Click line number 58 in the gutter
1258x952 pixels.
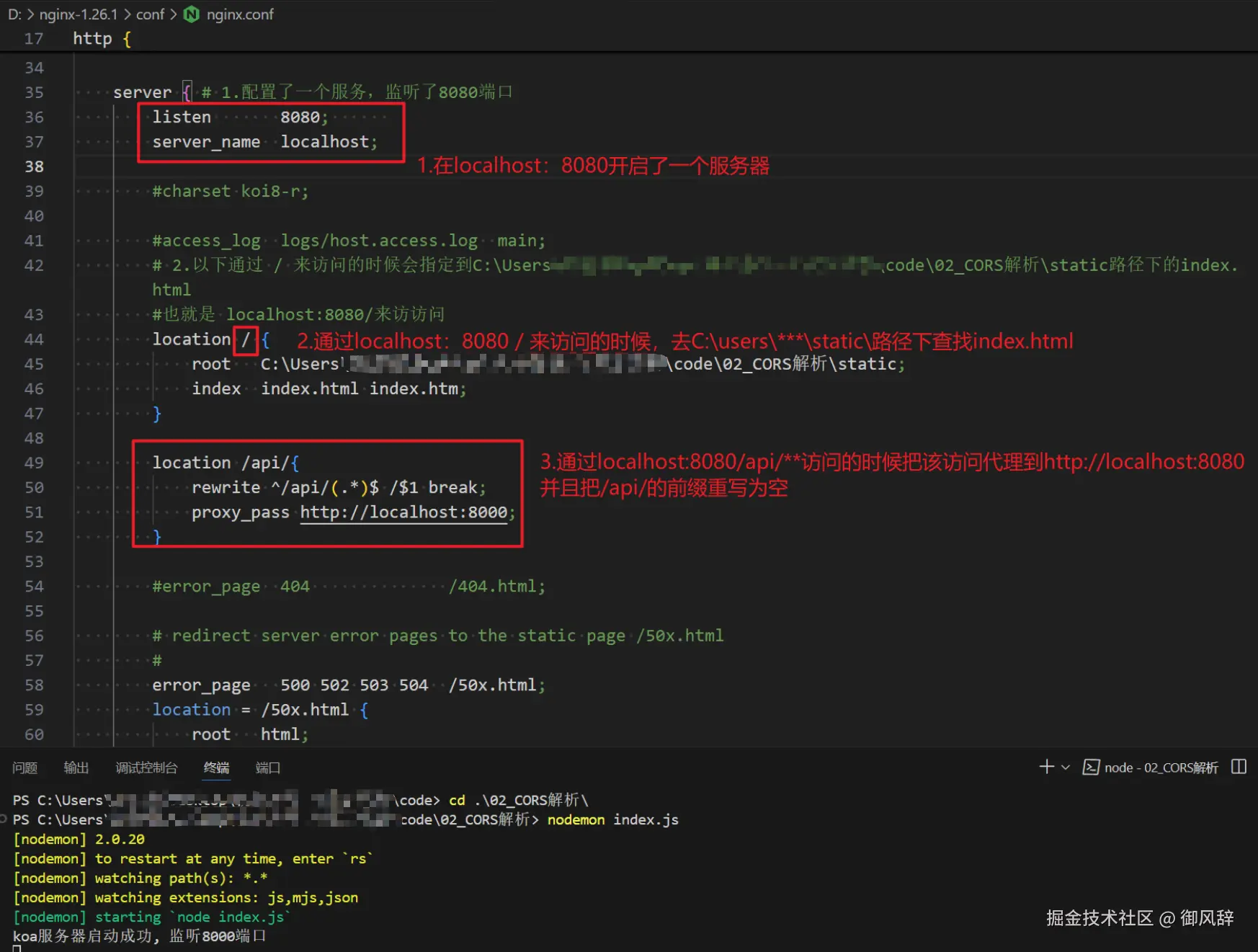(x=34, y=685)
